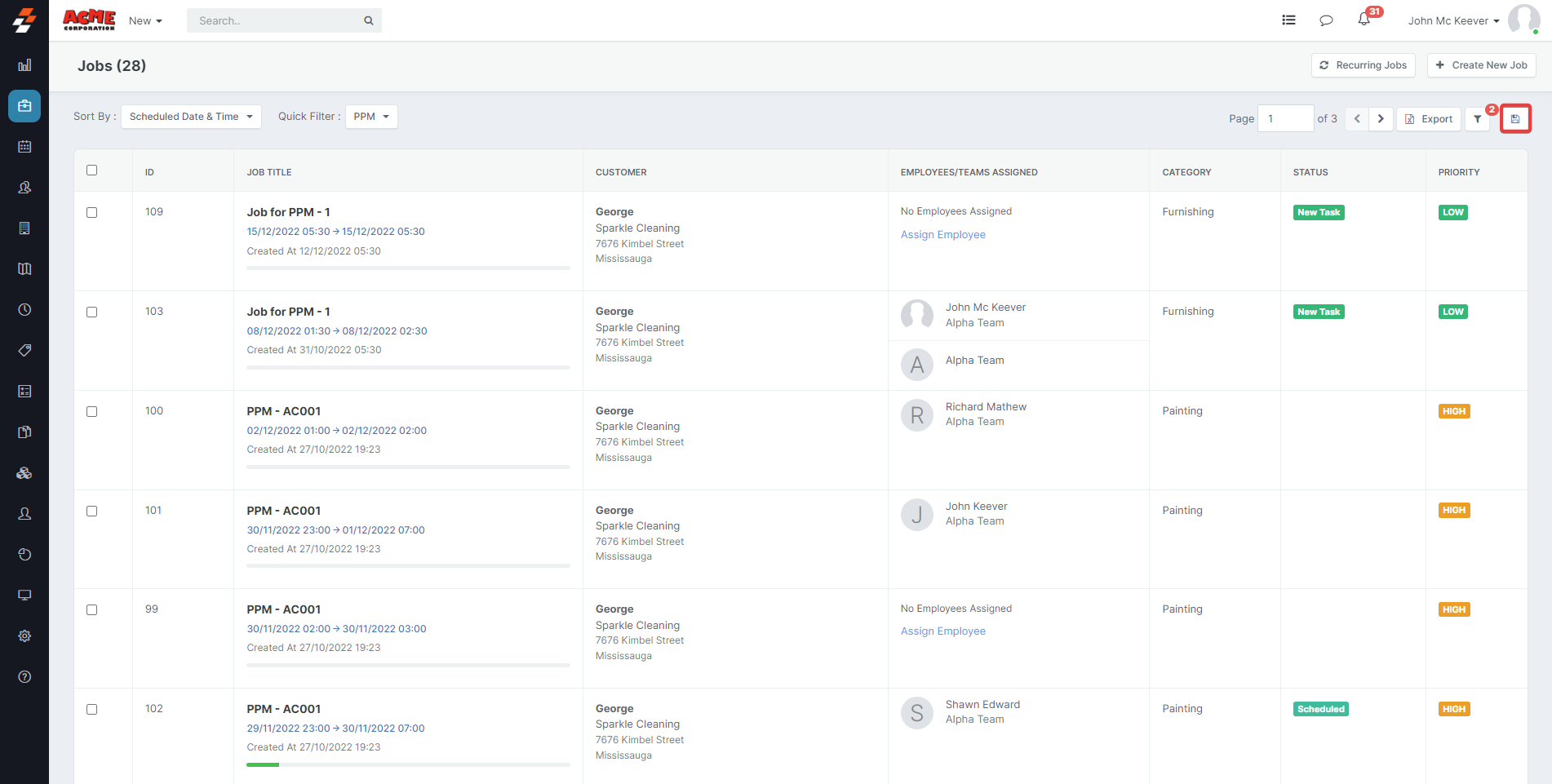Click the list view icon in top bar
The image size is (1552, 784).
coord(1288,20)
